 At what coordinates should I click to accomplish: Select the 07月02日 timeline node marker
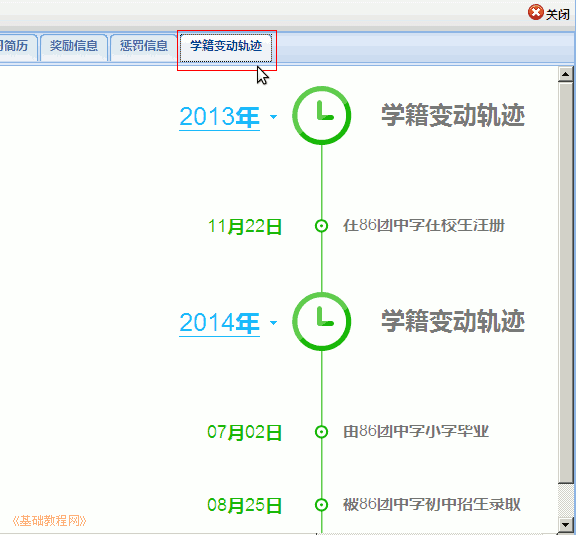[x=321, y=432]
